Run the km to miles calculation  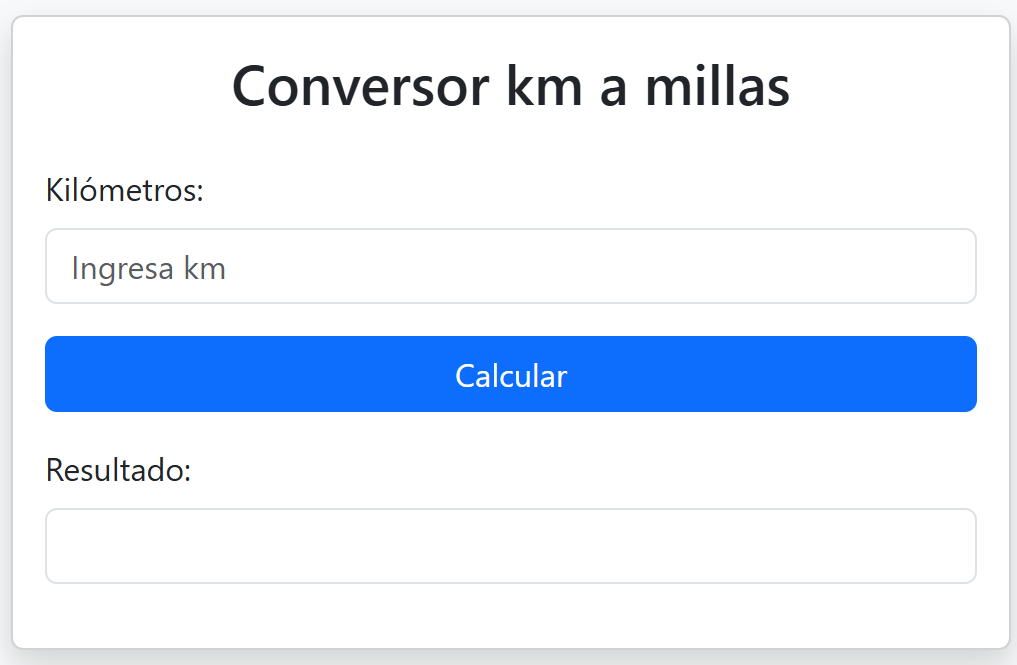tap(510, 374)
